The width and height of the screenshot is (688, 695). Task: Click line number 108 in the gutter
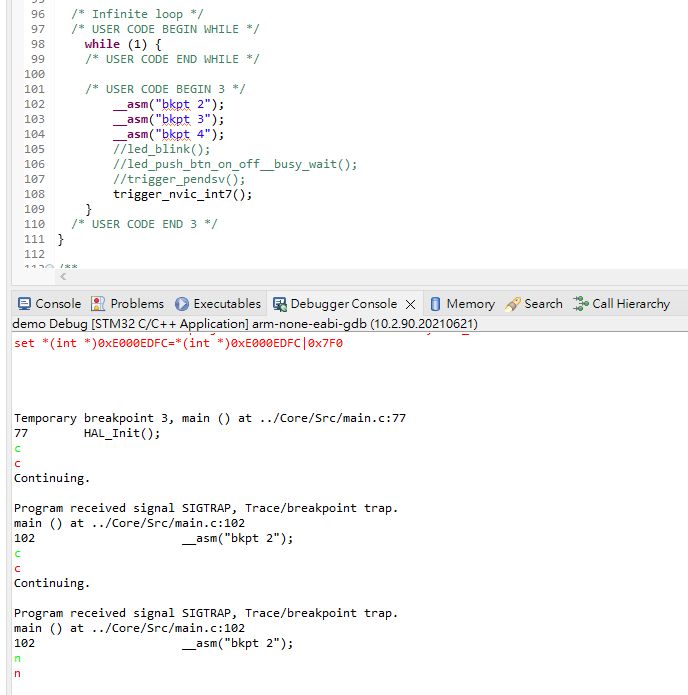pyautogui.click(x=35, y=194)
